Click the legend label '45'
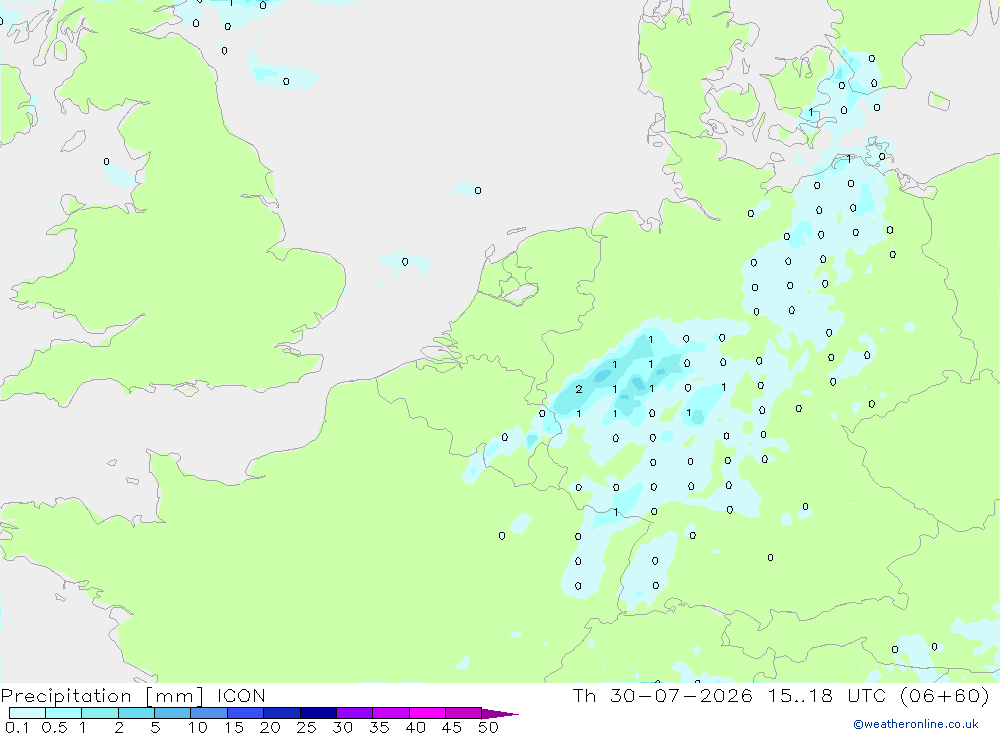Viewport: 1000px width, 733px height. (452, 727)
